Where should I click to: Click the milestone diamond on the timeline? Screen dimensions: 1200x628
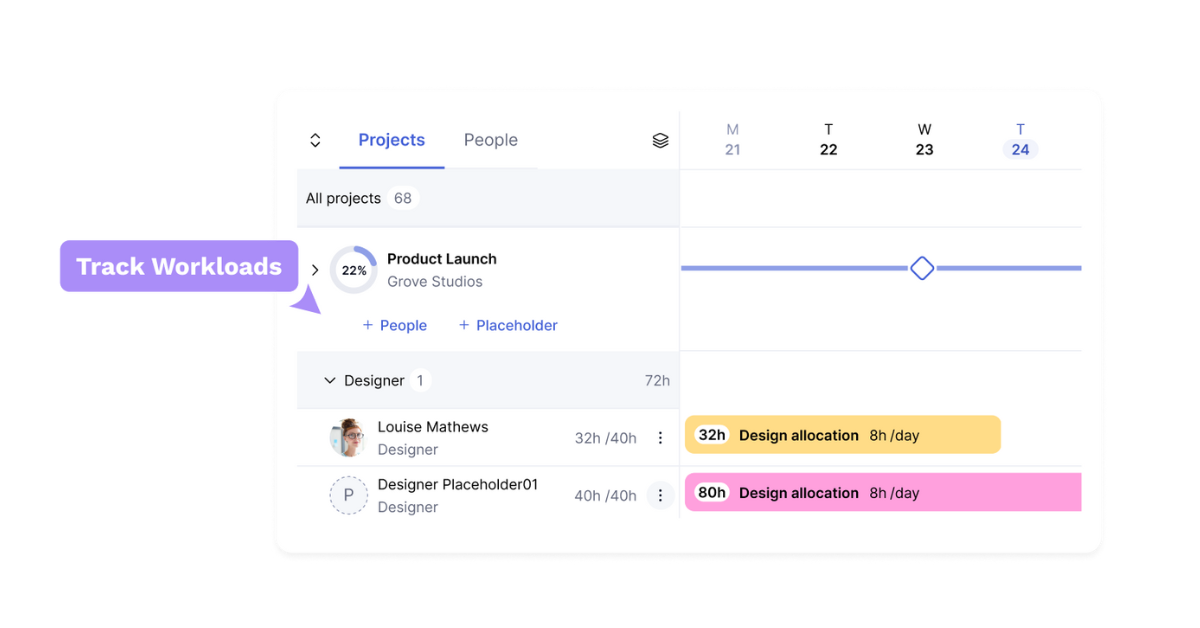(922, 268)
